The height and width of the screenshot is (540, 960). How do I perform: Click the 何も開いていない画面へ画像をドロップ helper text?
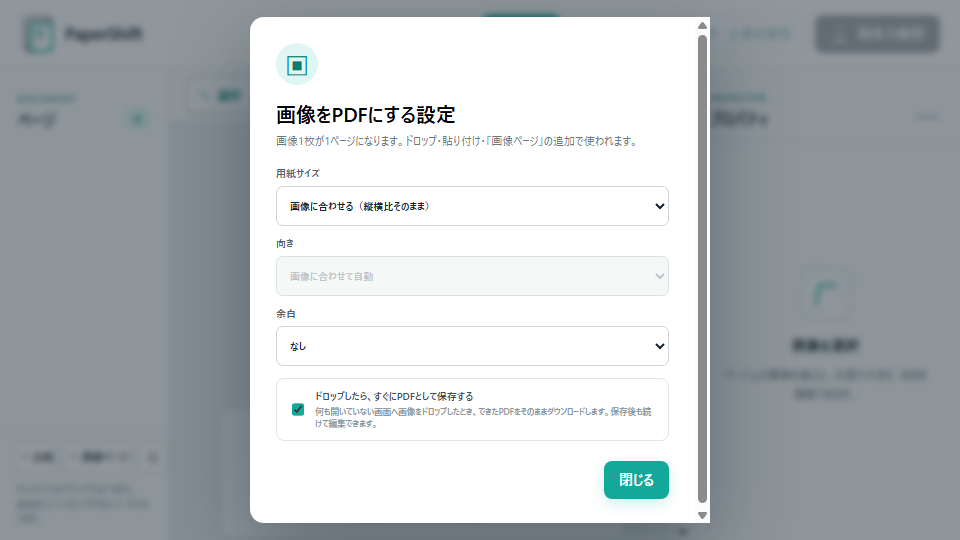click(x=483, y=418)
